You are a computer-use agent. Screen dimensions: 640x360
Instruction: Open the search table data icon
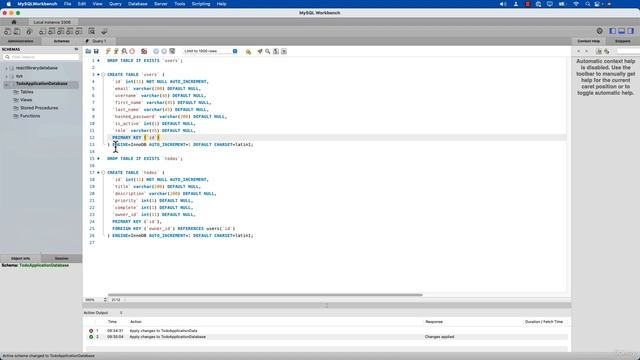coord(92,31)
